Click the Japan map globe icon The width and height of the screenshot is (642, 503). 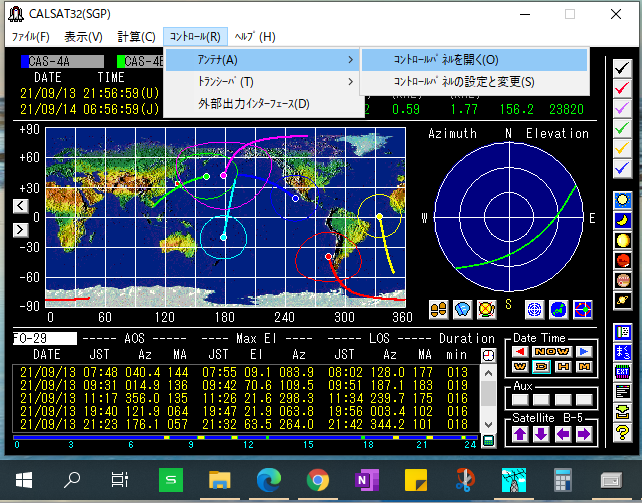coord(557,308)
